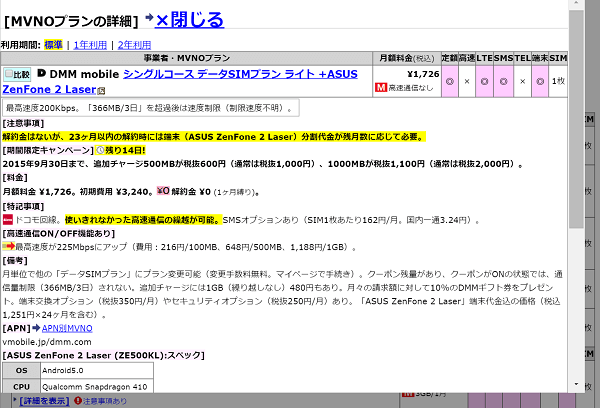Image resolution: width=600 pixels, height=408 pixels.
Task: Switch to 1年利用 usage period
Action: click(90, 45)
